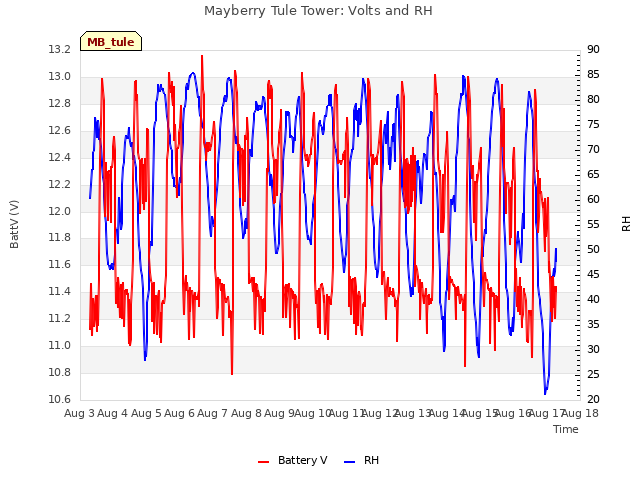The height and width of the screenshot is (480, 640).
Task: Click the Aug 3 date tick
Action: (79, 413)
